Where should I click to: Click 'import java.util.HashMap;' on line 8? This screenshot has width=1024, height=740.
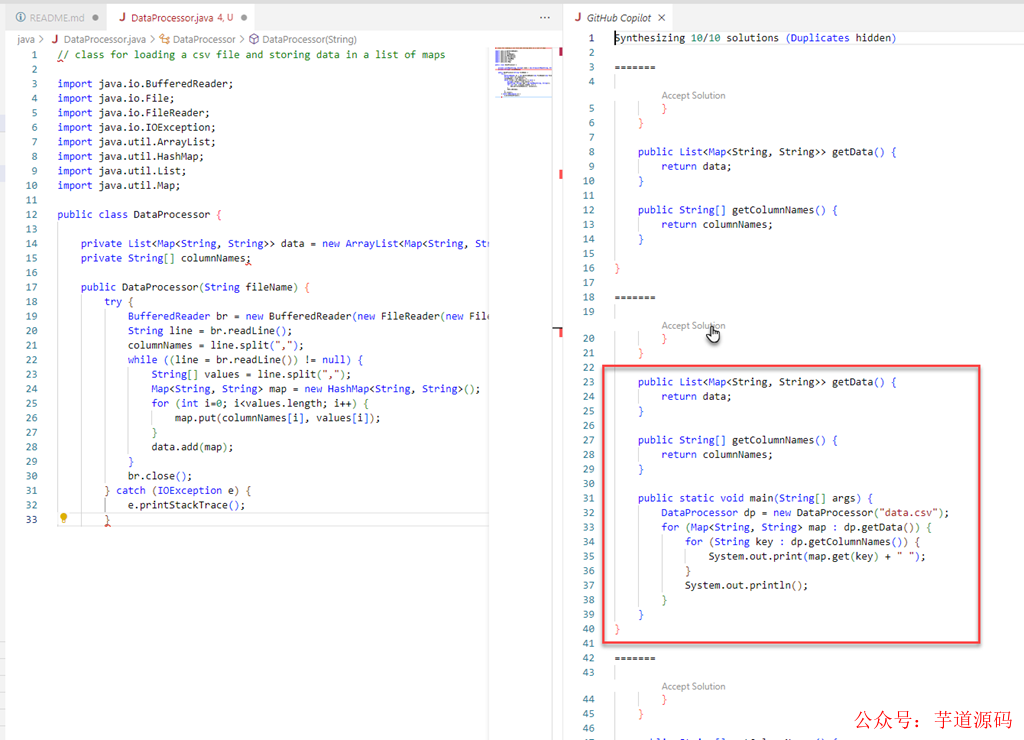click(130, 156)
